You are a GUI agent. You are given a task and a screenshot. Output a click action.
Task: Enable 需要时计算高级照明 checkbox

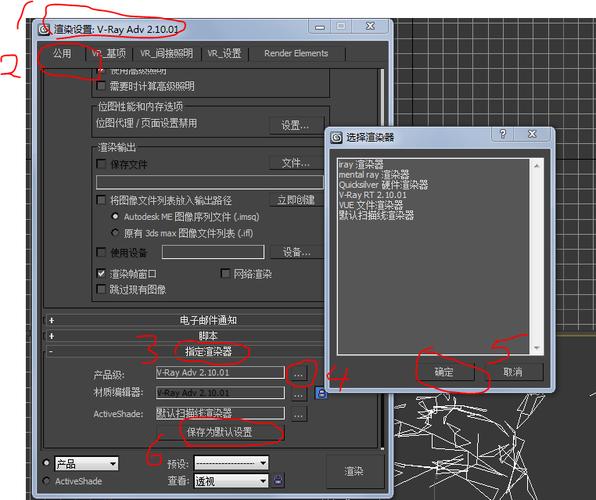pyautogui.click(x=101, y=86)
